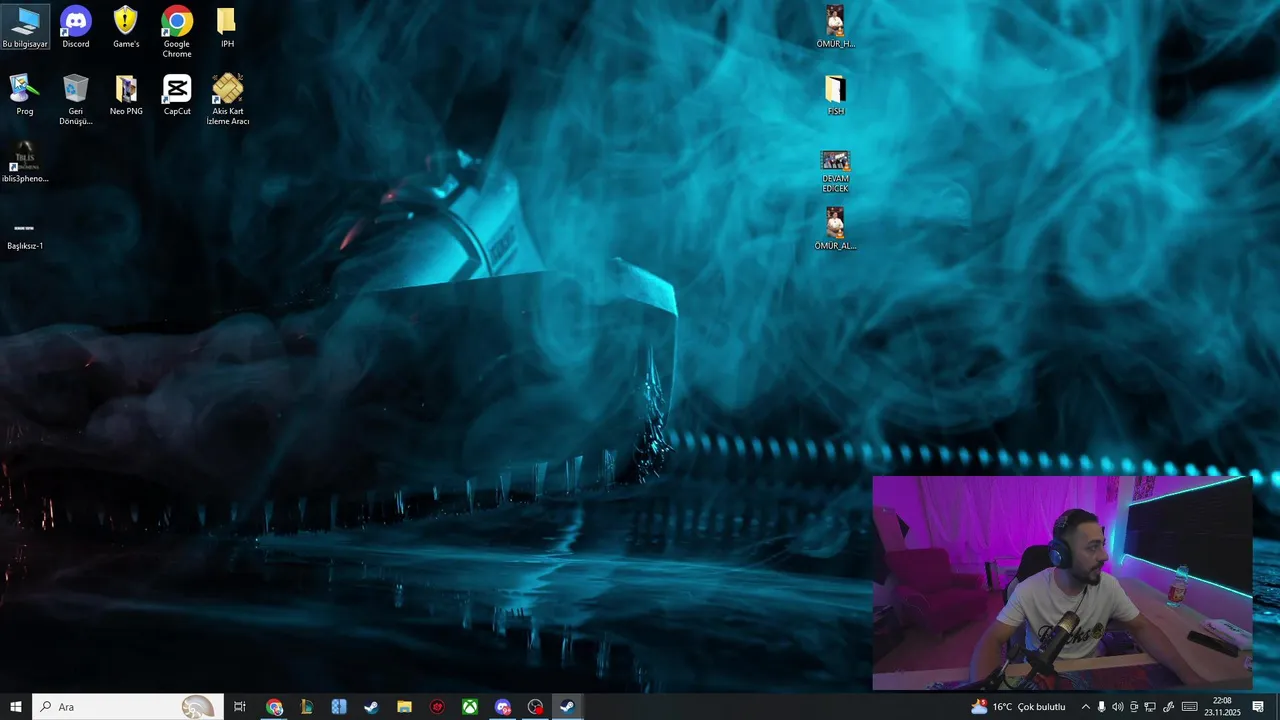
Task: Select the Discord desktop shortcut
Action: (x=76, y=27)
